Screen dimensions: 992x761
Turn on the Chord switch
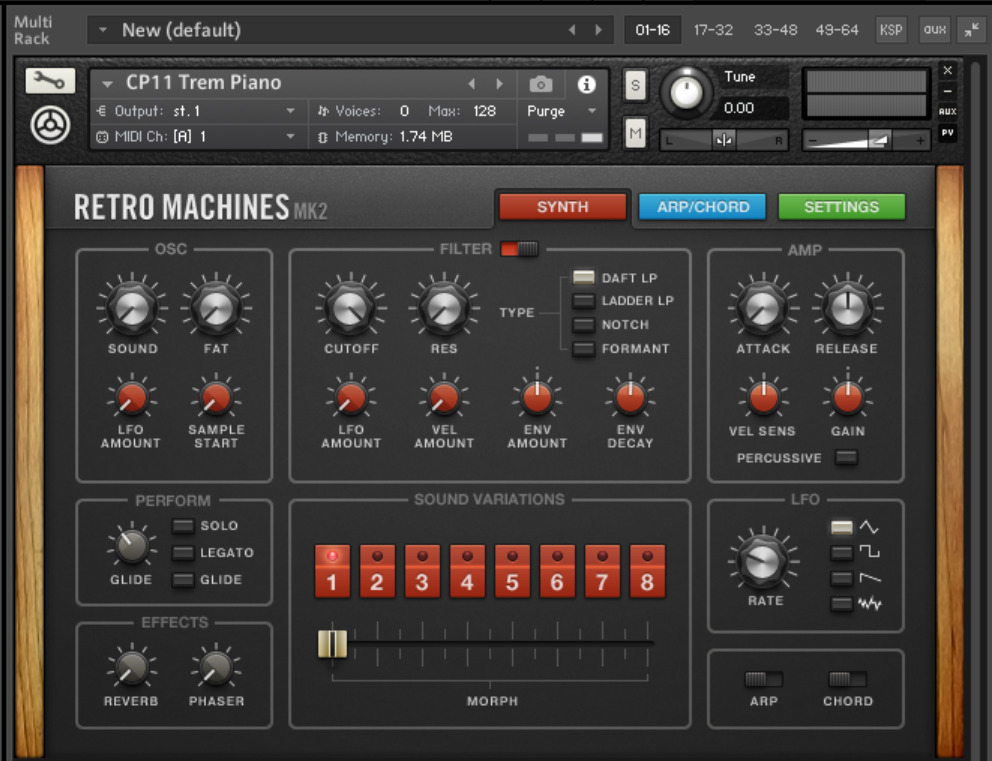tap(847, 679)
